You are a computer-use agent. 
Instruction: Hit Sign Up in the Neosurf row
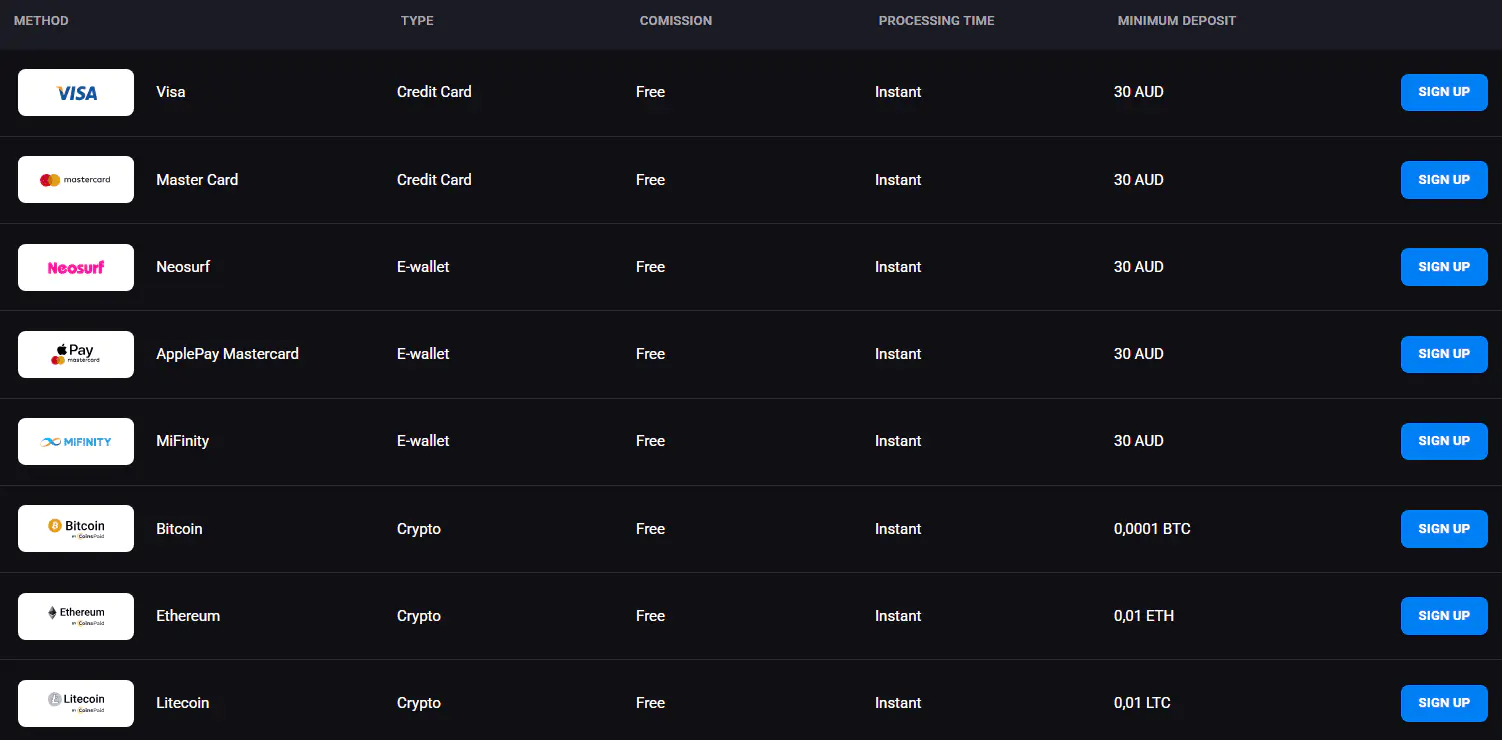coord(1443,267)
